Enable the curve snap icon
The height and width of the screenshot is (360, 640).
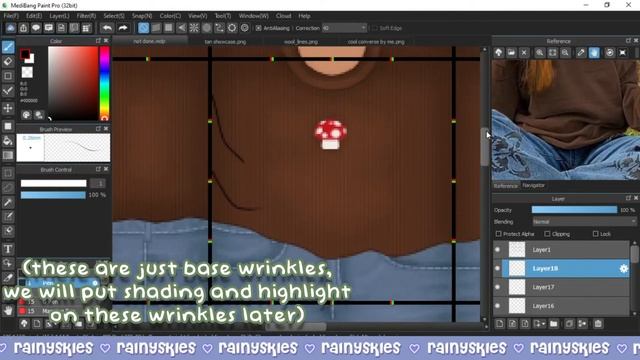coord(219,28)
